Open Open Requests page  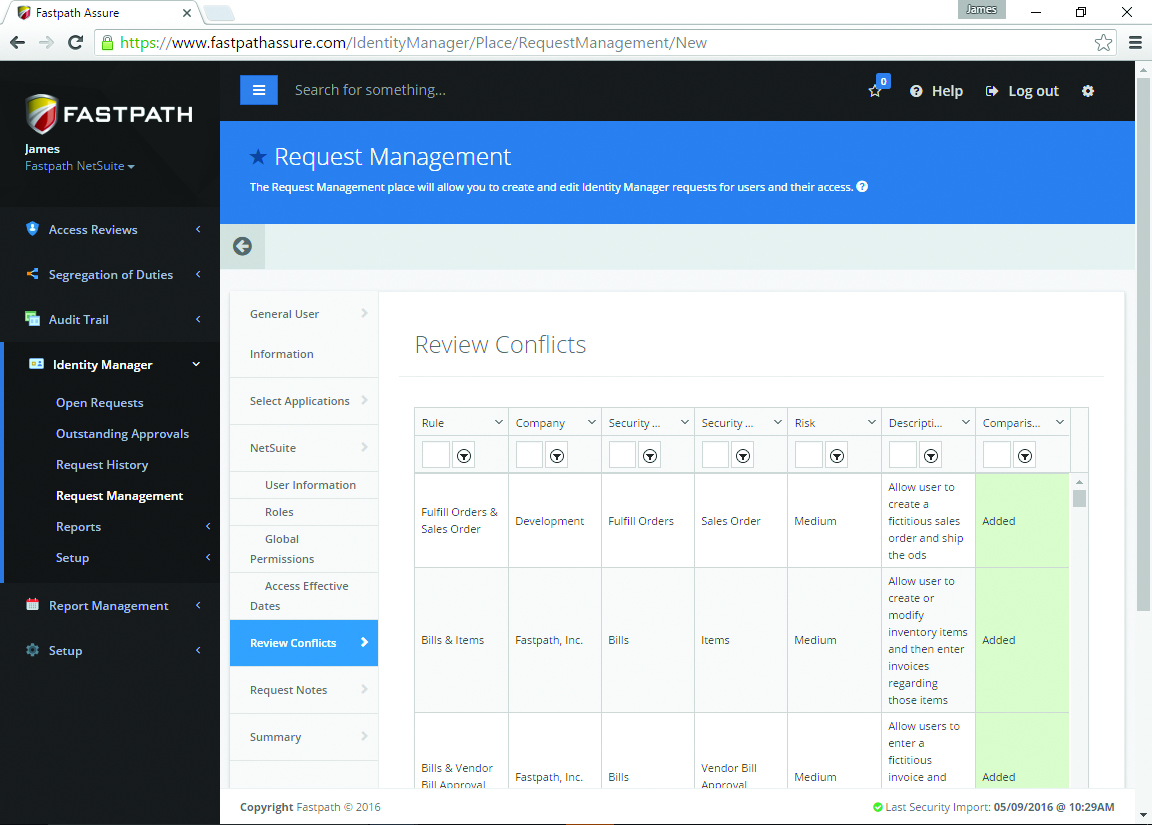[100, 403]
